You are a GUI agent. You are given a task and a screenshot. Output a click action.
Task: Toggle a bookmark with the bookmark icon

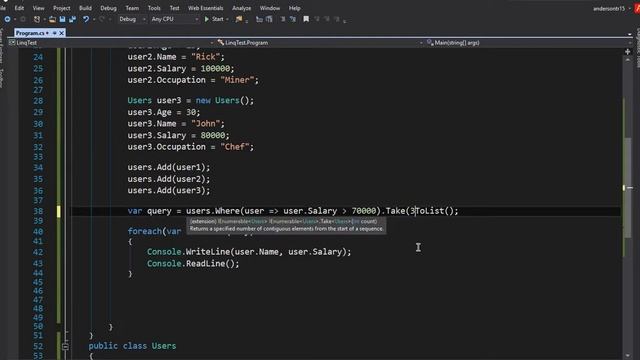pyautogui.click(x=306, y=19)
